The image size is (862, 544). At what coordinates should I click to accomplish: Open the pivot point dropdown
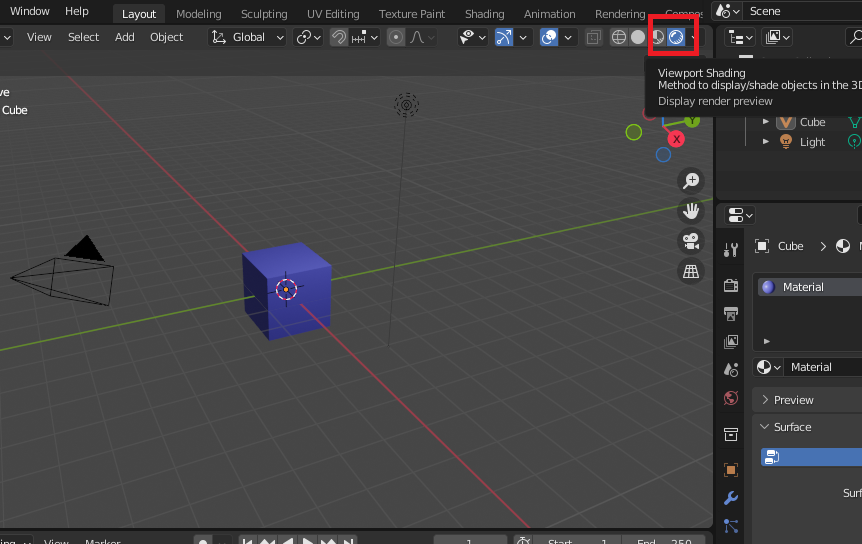308,37
